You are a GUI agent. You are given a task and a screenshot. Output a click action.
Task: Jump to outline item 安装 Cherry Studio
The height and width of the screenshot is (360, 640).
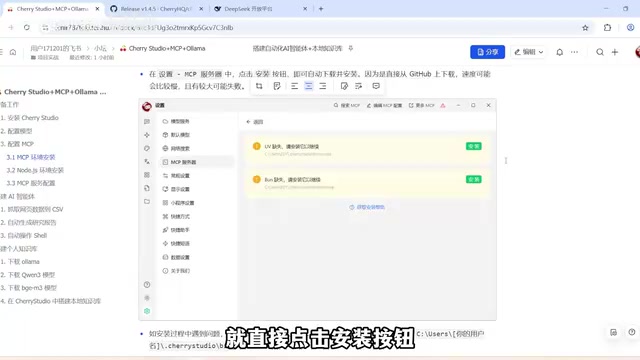coord(29,118)
